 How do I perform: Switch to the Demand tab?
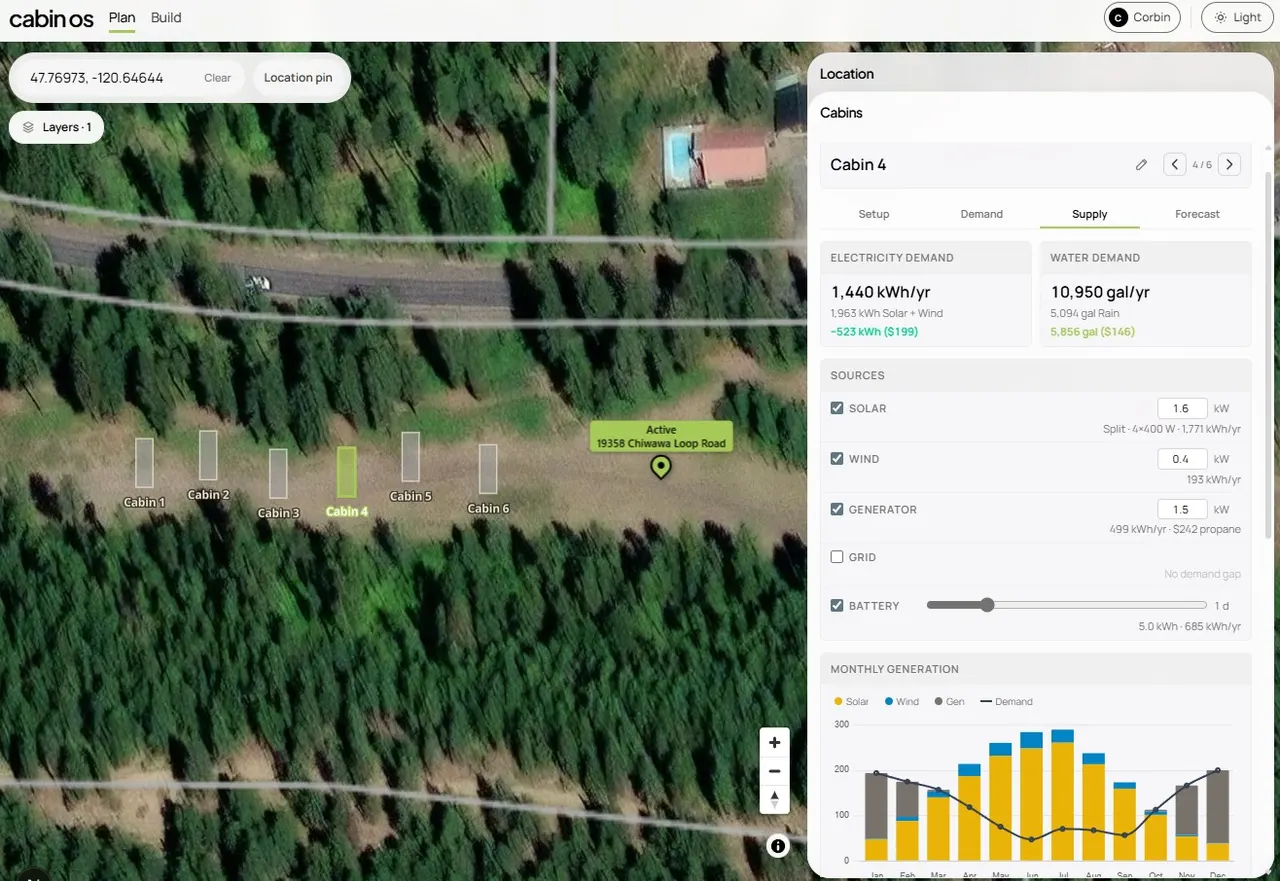tap(981, 214)
